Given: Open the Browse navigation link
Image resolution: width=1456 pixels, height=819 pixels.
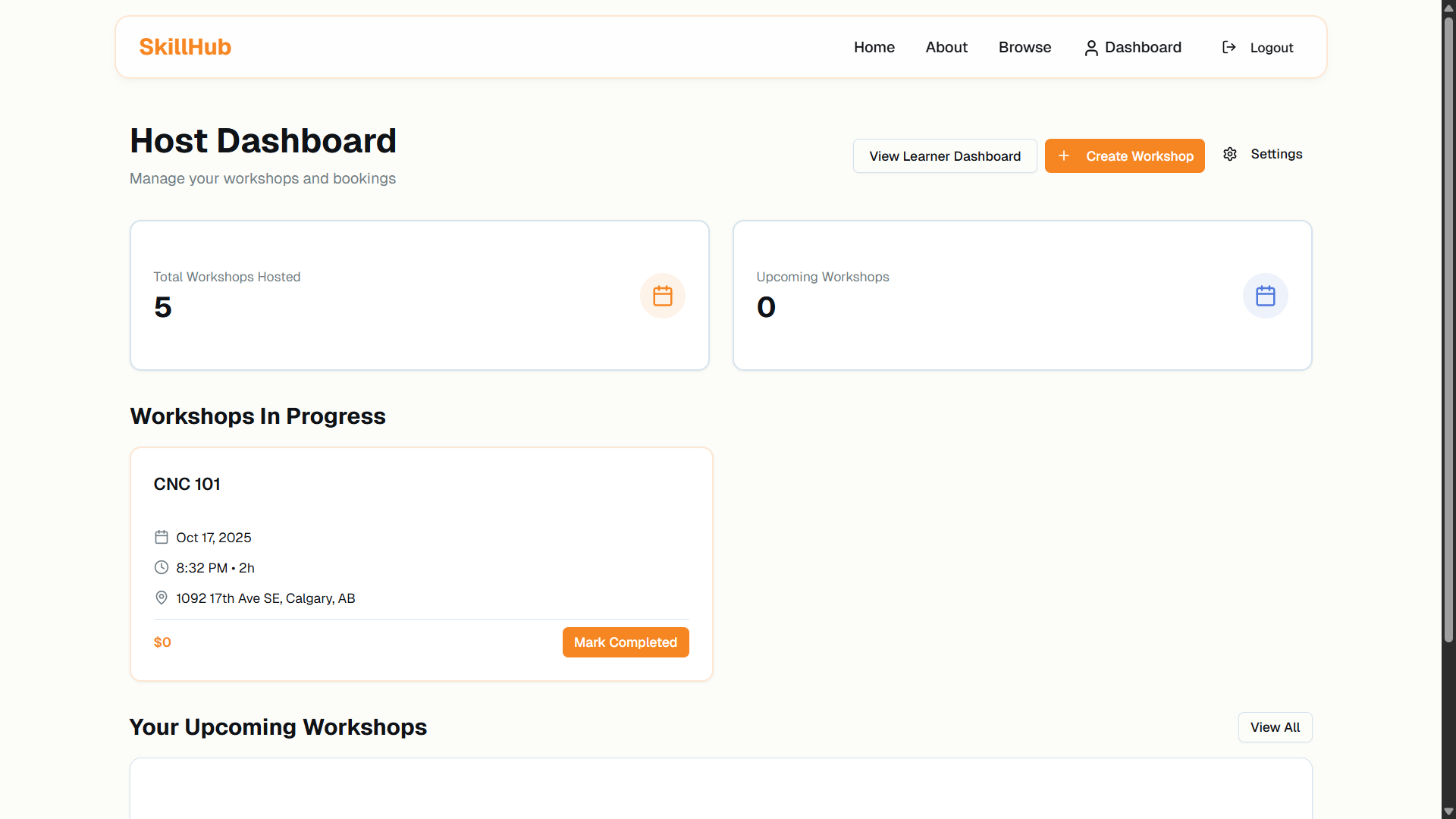Looking at the screenshot, I should click(1025, 48).
